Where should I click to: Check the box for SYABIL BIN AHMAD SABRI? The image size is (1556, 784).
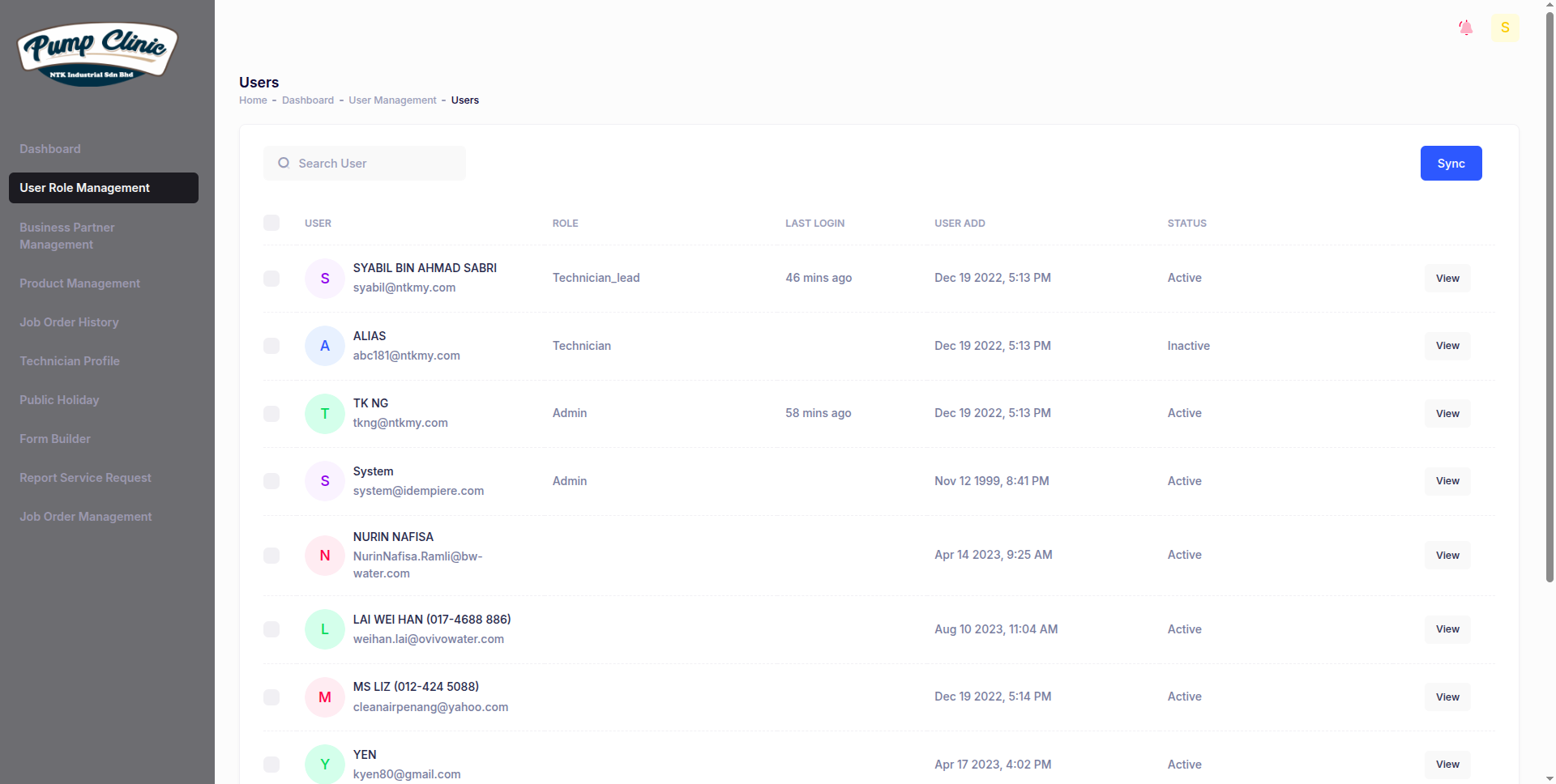tap(271, 279)
